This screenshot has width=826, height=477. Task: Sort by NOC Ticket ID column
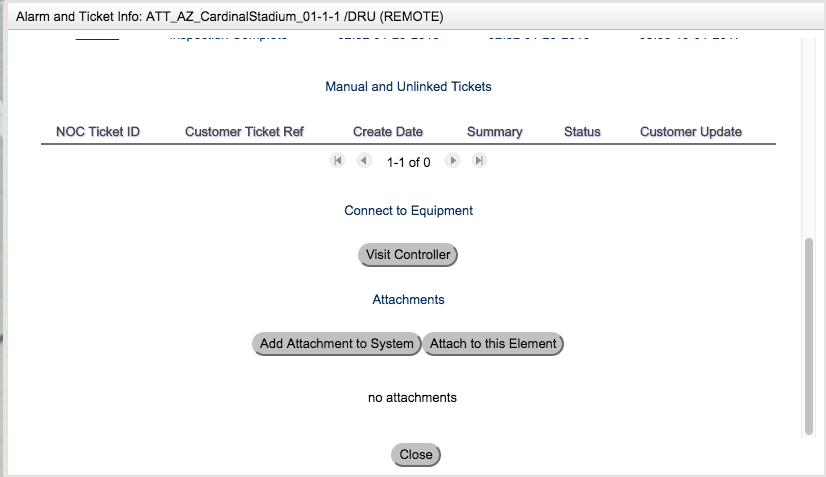click(98, 132)
